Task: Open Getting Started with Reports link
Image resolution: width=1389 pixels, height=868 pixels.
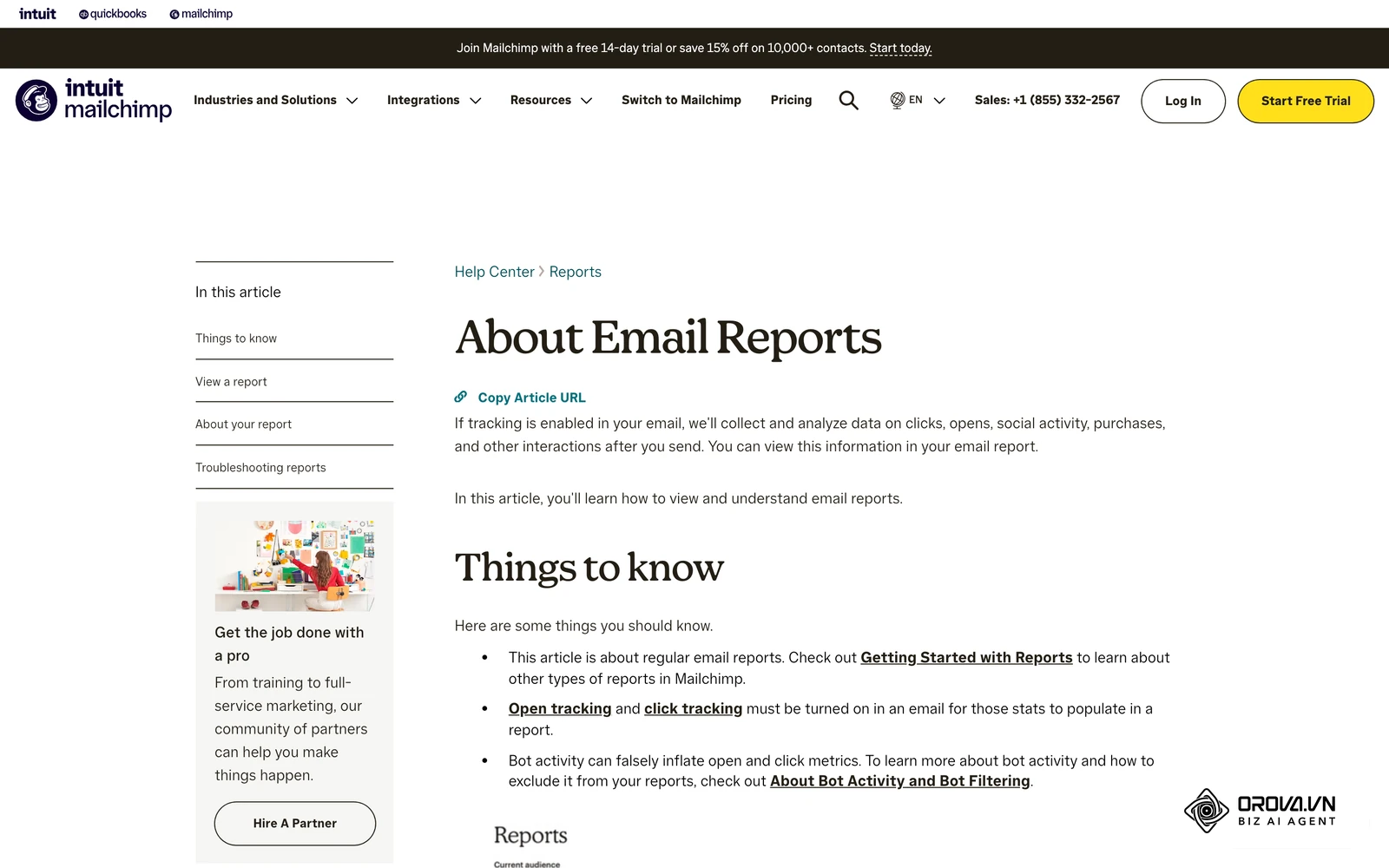Action: [966, 658]
